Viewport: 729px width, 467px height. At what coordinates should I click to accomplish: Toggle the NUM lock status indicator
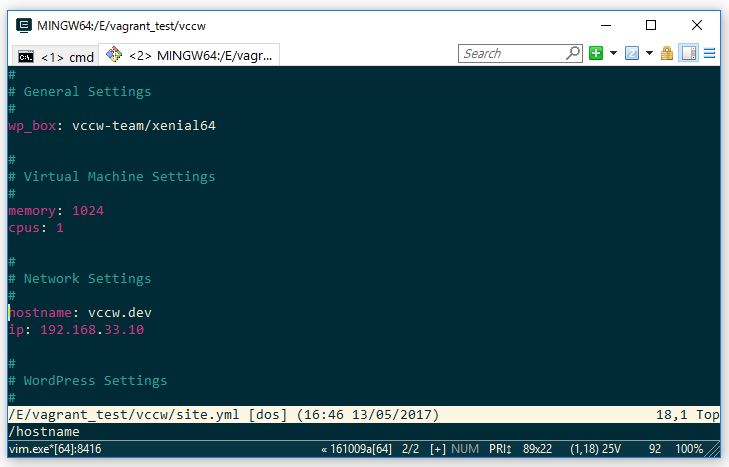(465, 449)
